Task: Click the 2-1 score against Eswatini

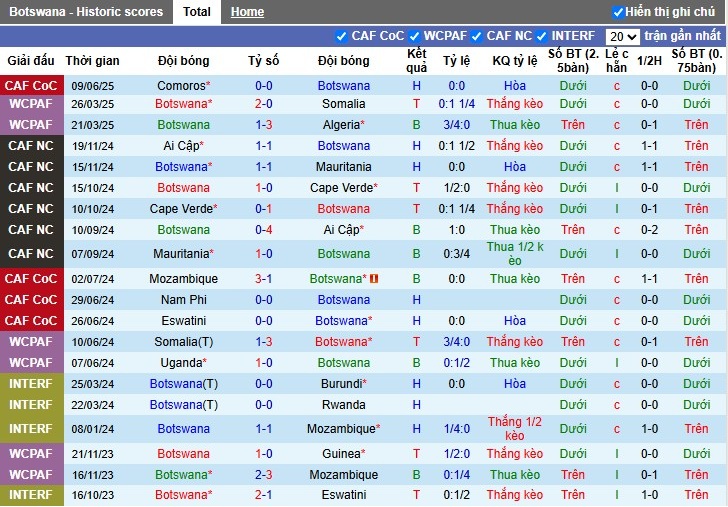Action: 264,494
